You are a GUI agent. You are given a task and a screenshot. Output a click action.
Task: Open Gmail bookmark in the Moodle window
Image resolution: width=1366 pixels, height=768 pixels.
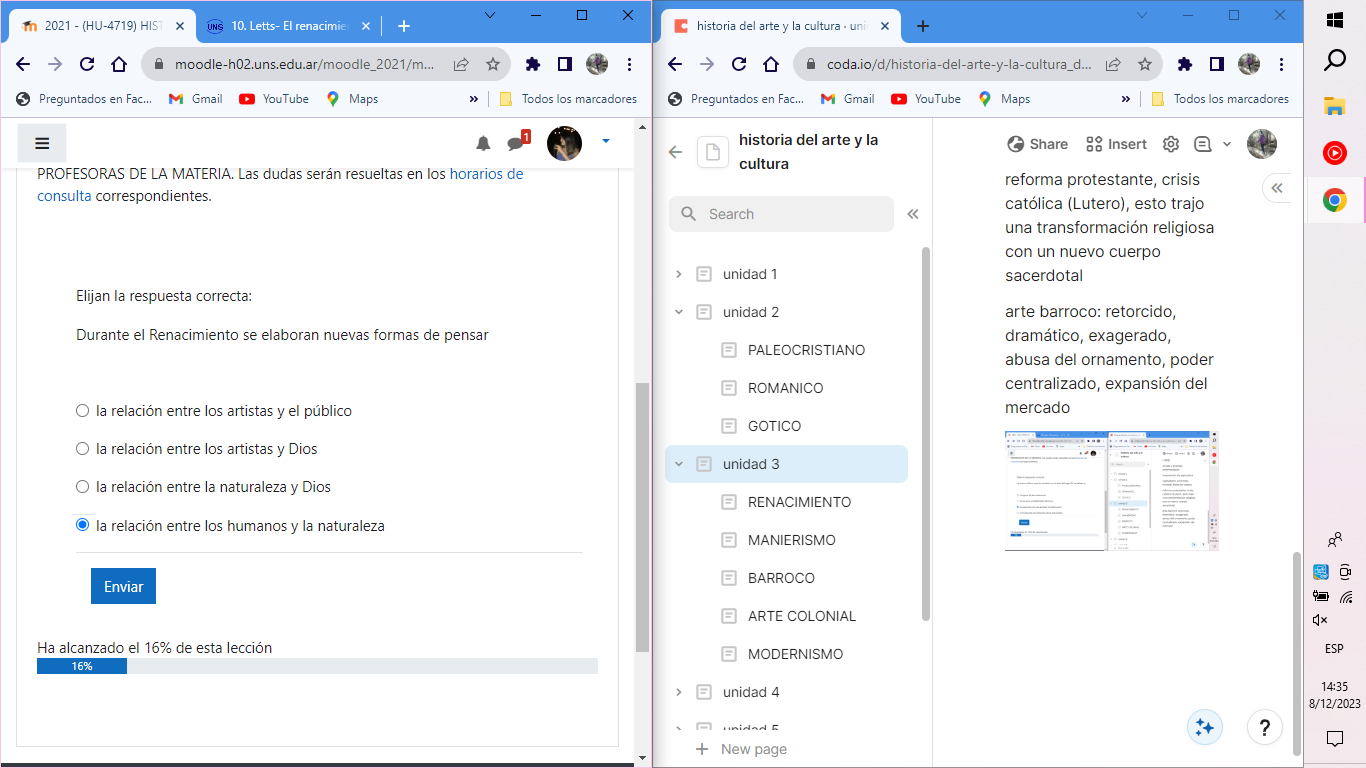[196, 99]
